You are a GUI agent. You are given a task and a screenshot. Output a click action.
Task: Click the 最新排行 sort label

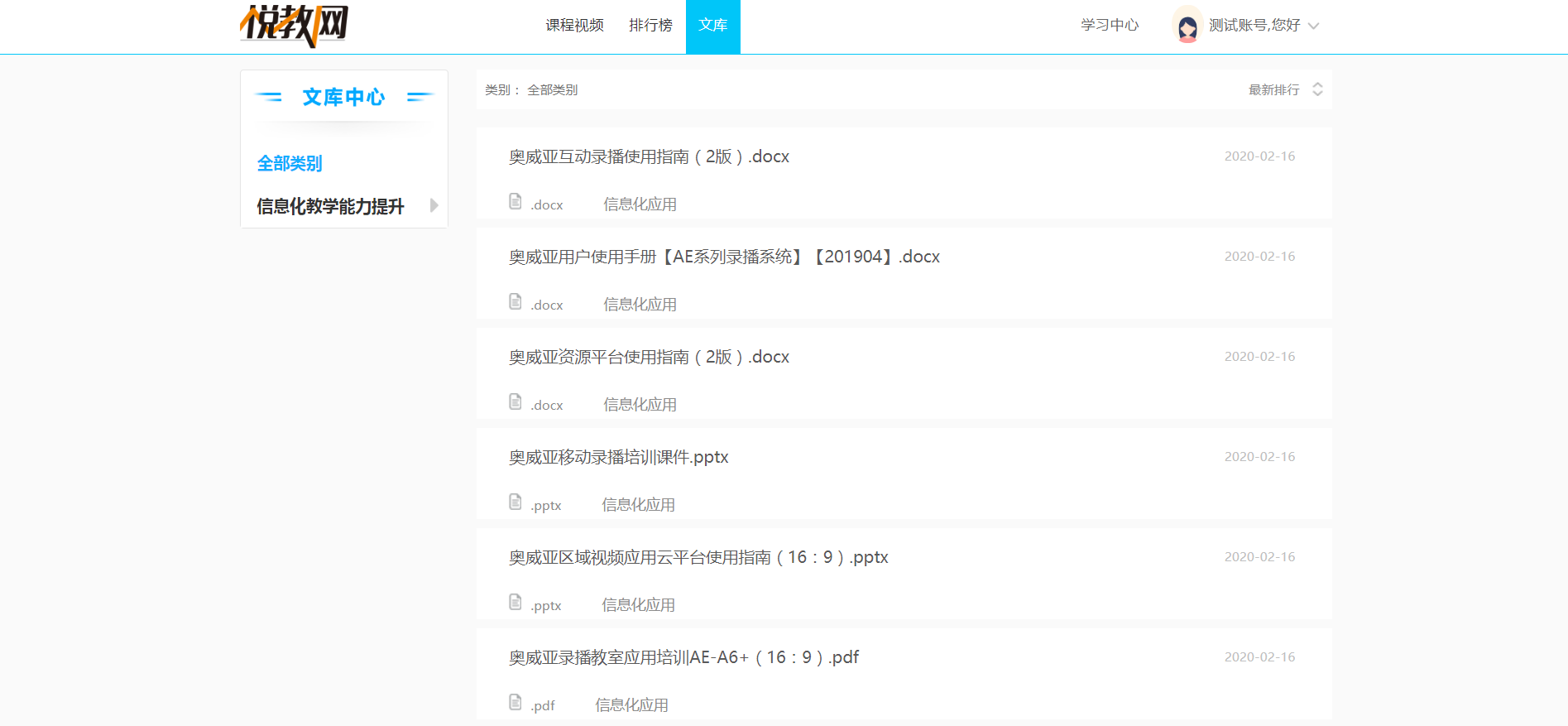[x=1274, y=89]
